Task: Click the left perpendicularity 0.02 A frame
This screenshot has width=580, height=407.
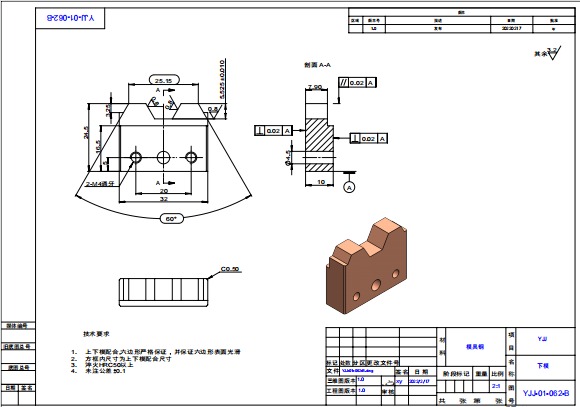Action: coord(273,131)
